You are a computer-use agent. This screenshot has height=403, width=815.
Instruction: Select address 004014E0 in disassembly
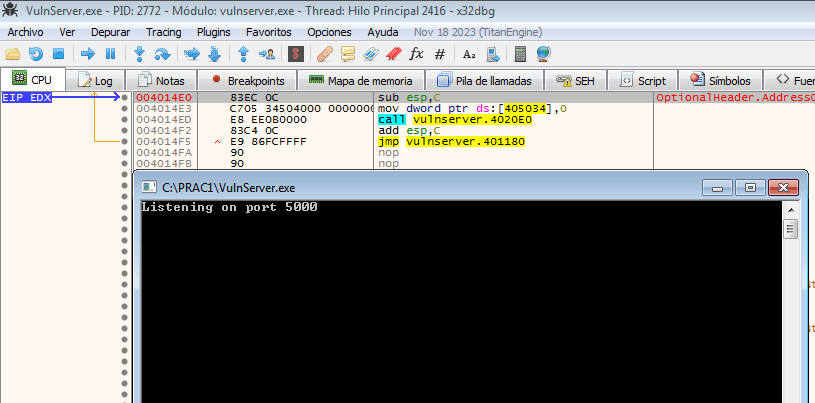click(164, 97)
